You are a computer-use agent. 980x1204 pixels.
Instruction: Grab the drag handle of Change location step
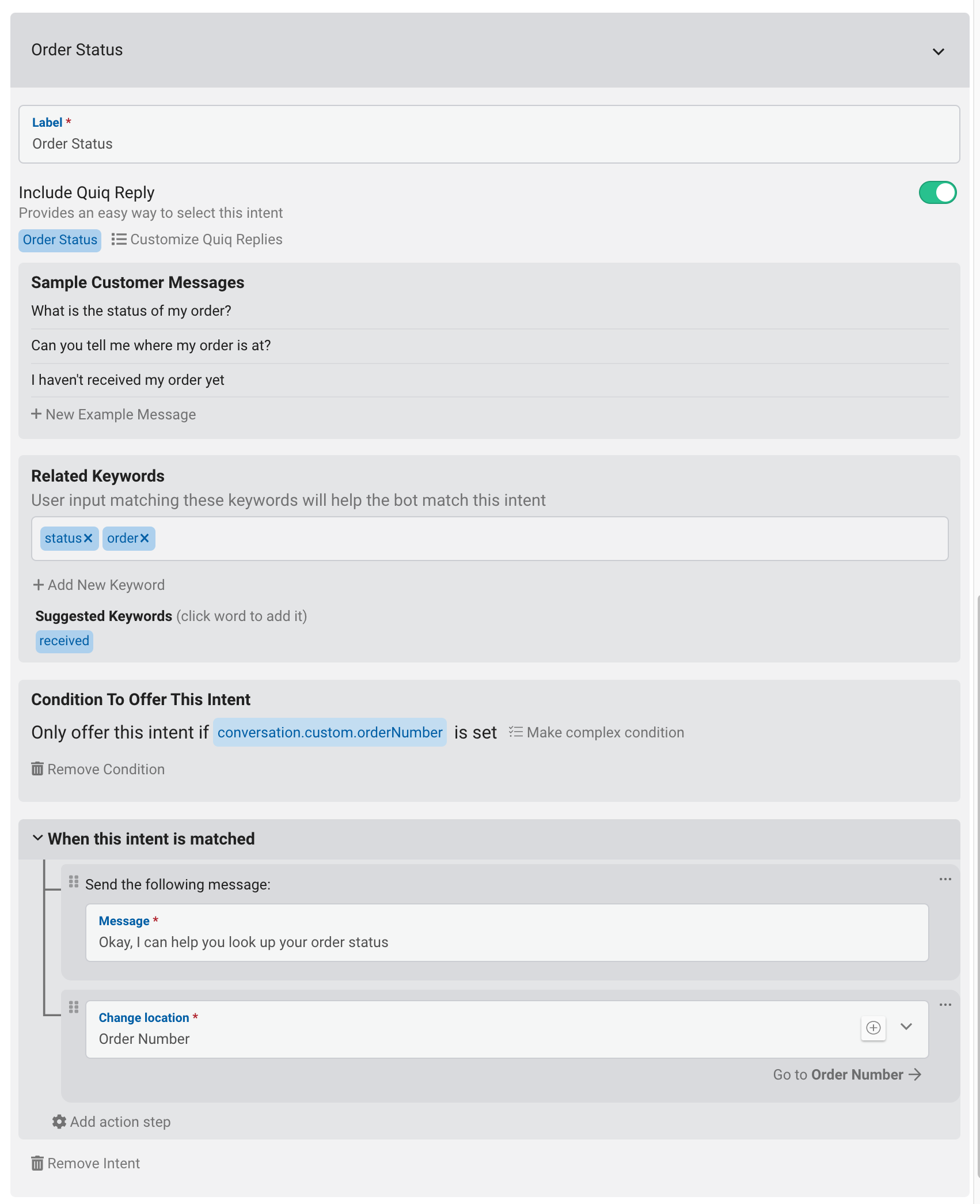point(74,1007)
